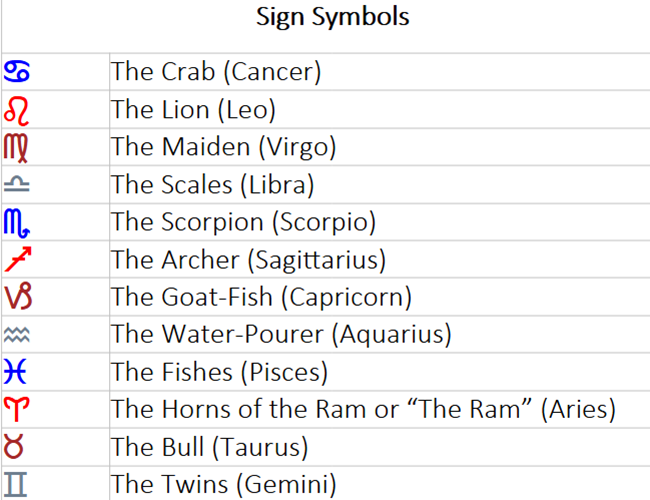Click the blue Cancer crab symbol
This screenshot has height=500, width=650.
[17, 72]
